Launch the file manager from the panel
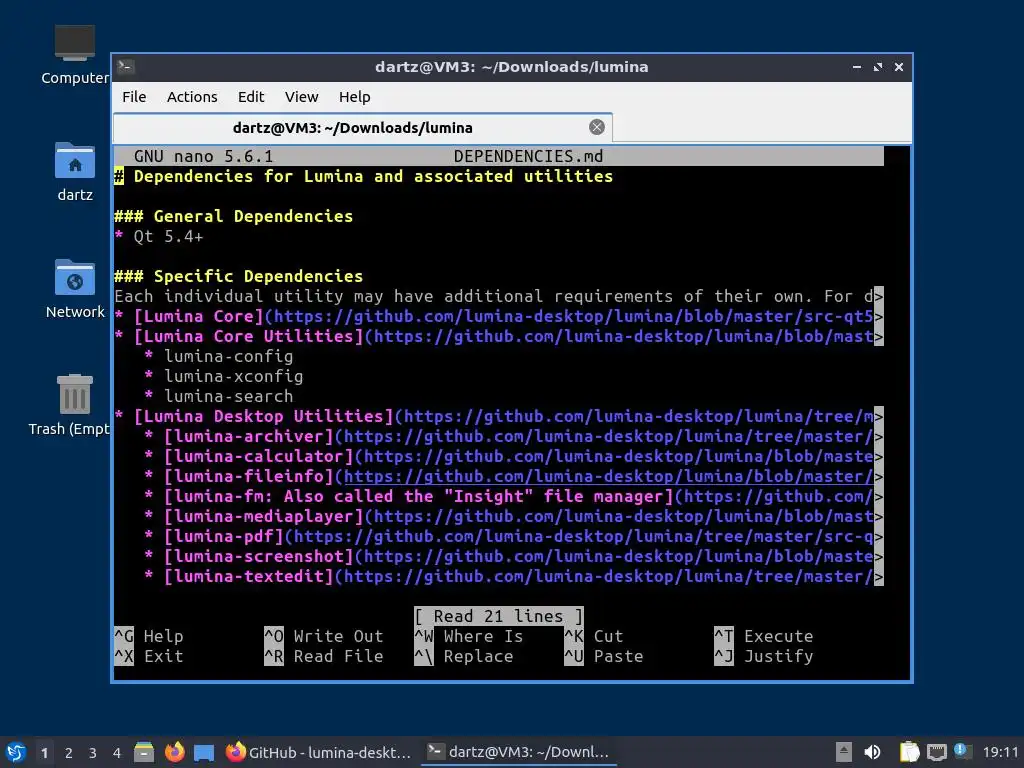1024x768 pixels. point(144,752)
